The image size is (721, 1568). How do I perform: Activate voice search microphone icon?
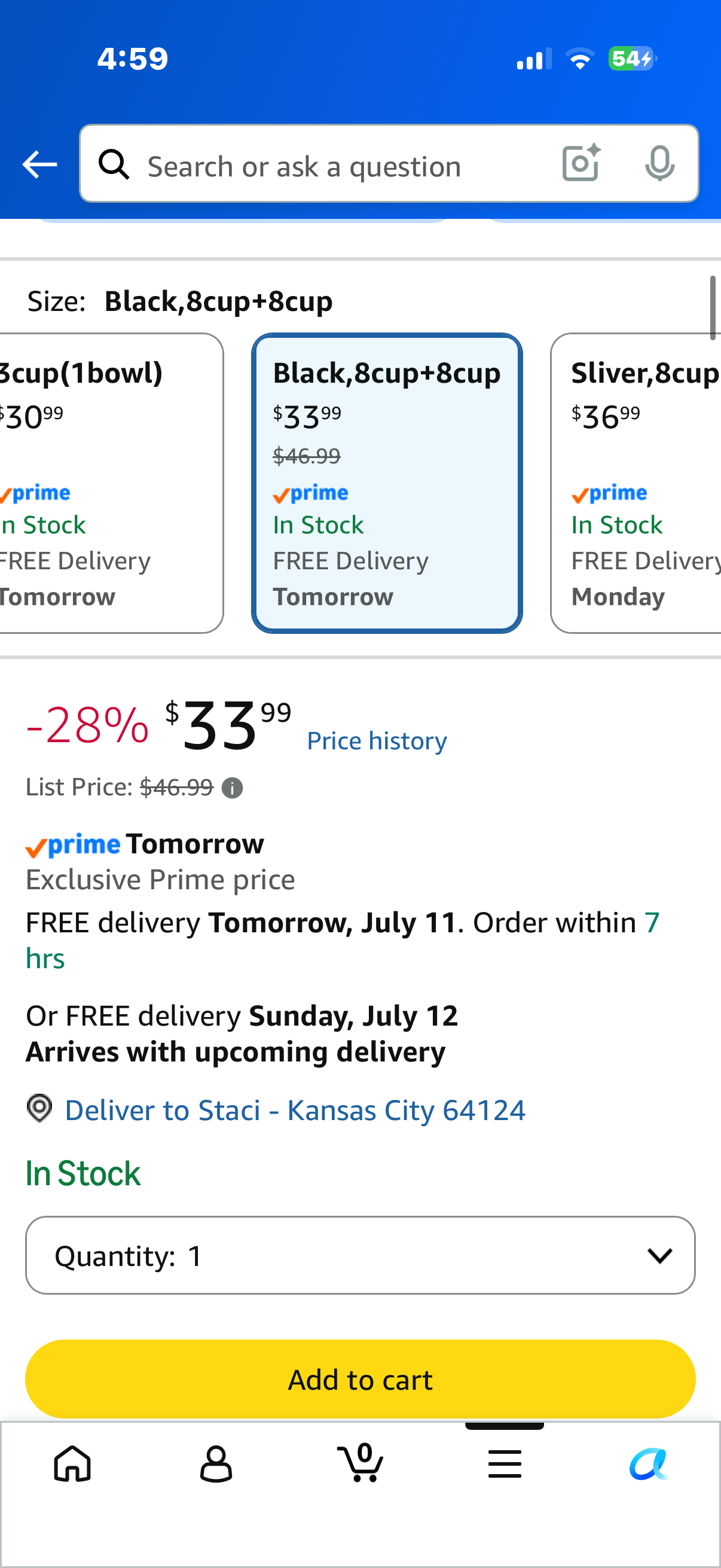pyautogui.click(x=659, y=163)
